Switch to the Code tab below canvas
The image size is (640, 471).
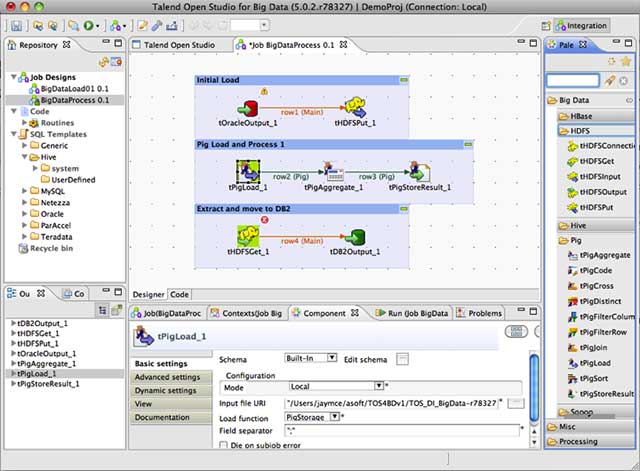(180, 294)
